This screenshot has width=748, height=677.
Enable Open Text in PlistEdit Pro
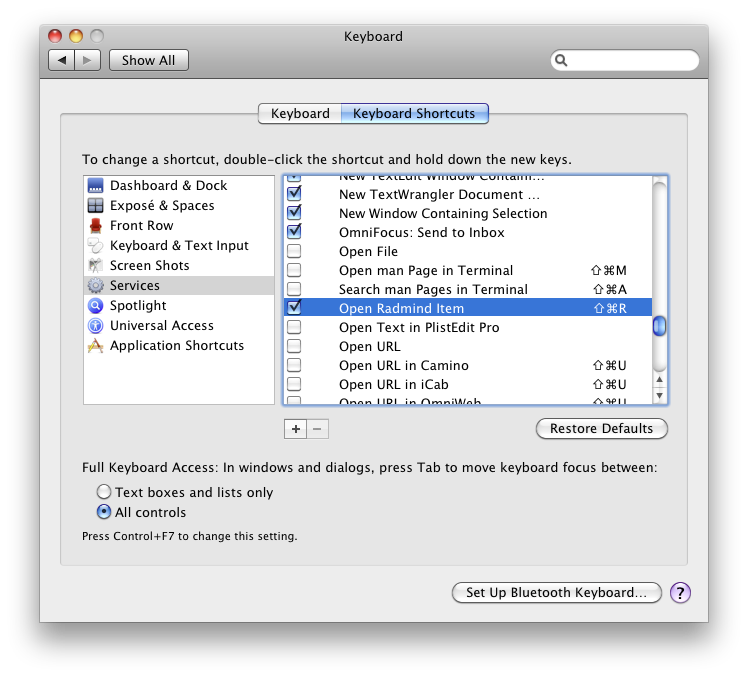[x=294, y=327]
